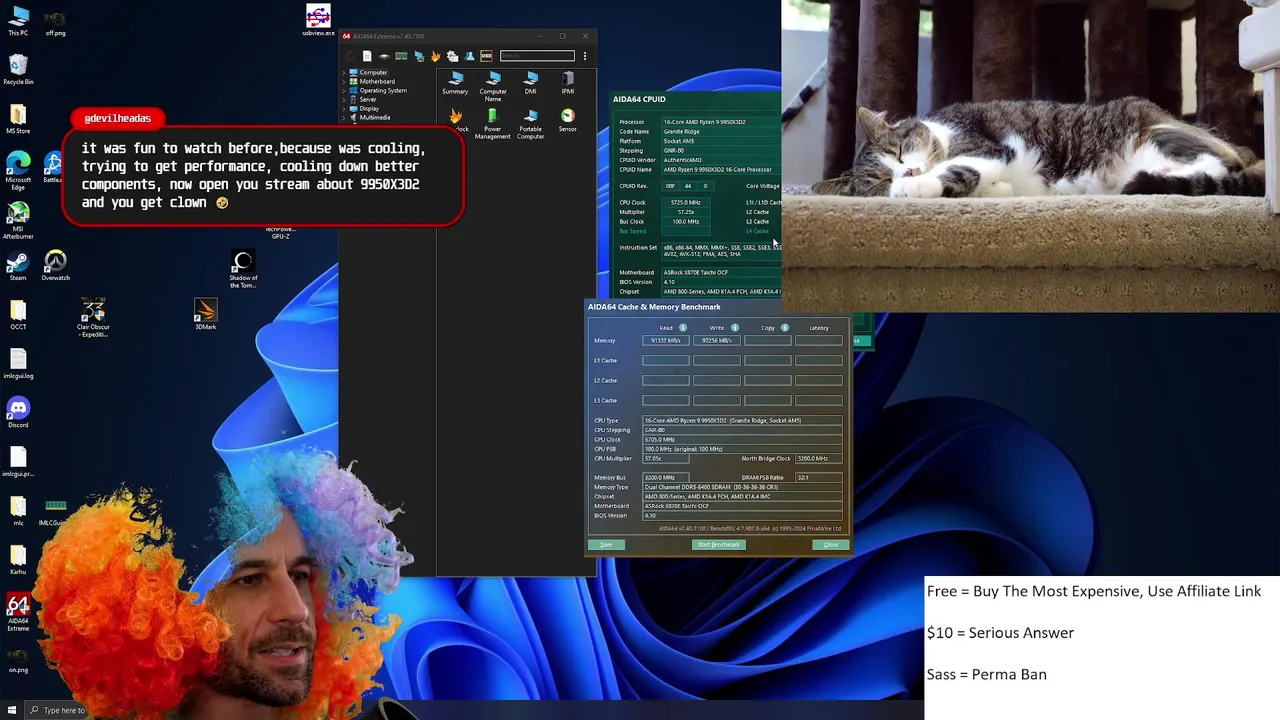Viewport: 1280px width, 720px height.
Task: Select the MS Store folder desktop icon
Action: point(18,119)
